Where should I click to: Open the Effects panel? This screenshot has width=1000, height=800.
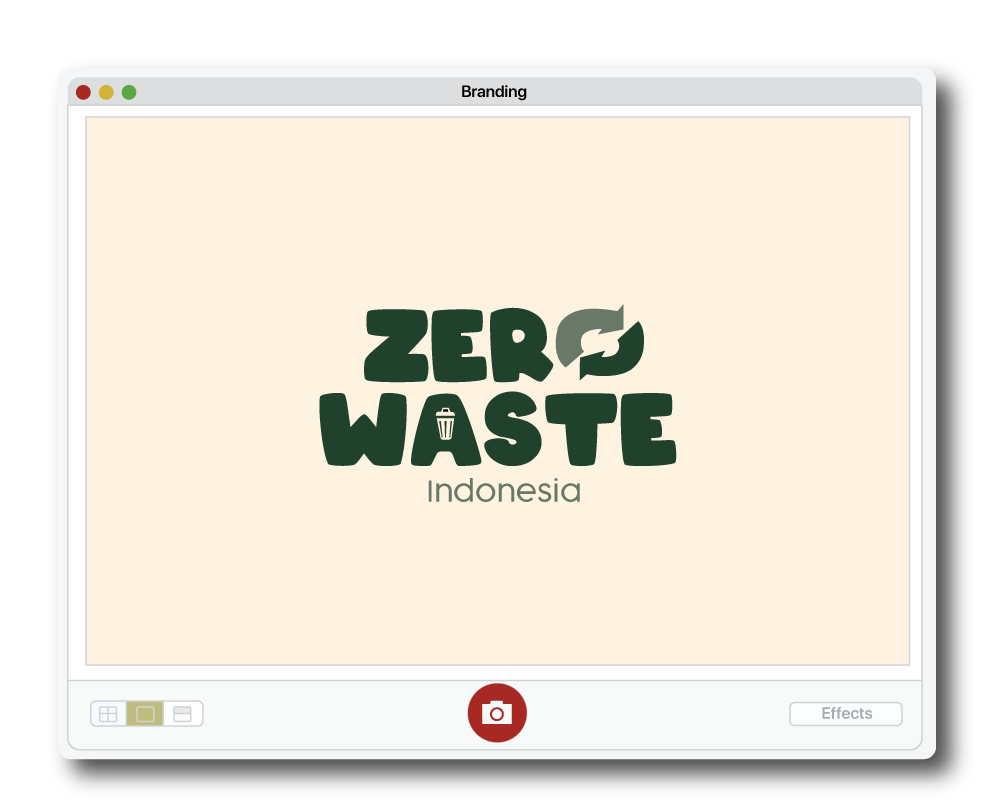point(846,714)
